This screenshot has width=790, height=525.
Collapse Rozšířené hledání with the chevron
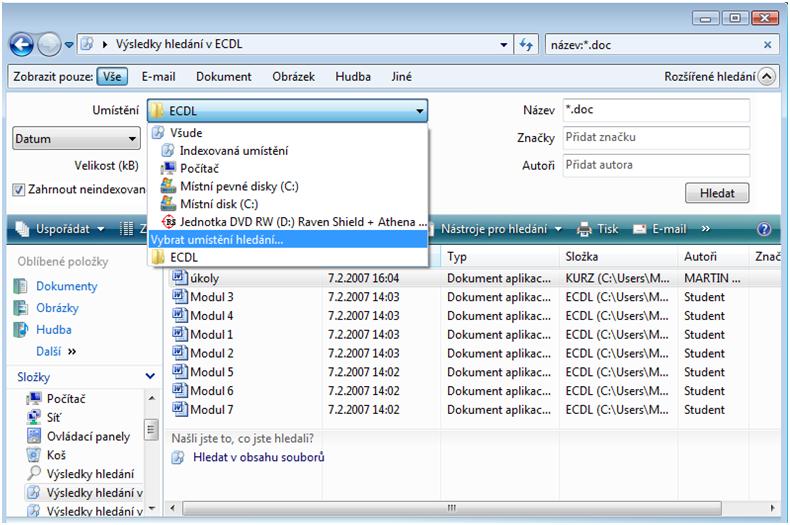click(766, 77)
